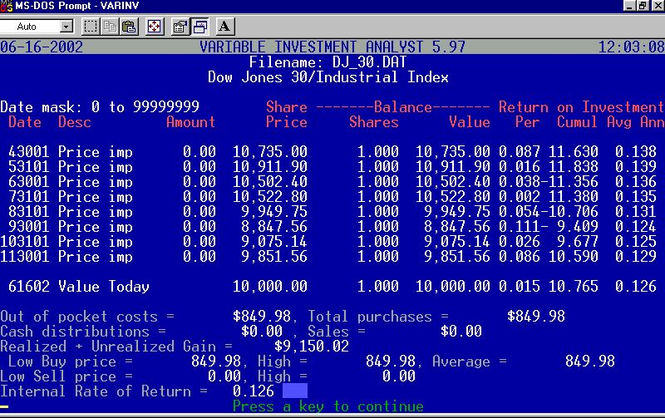Click 'Low Sell price =' label
The height and width of the screenshot is (418, 665).
[67, 376]
